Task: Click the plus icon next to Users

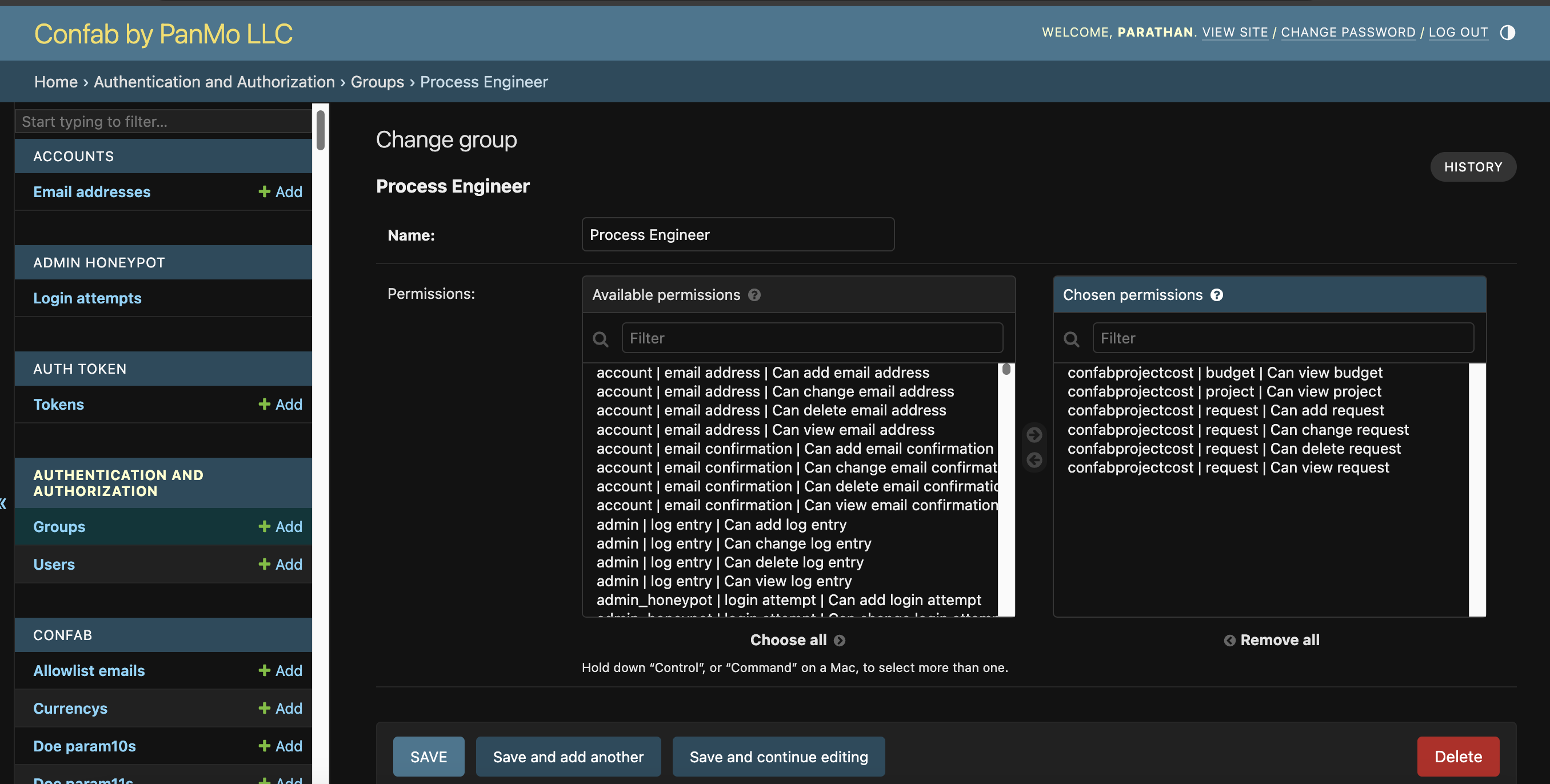Action: pyautogui.click(x=263, y=564)
